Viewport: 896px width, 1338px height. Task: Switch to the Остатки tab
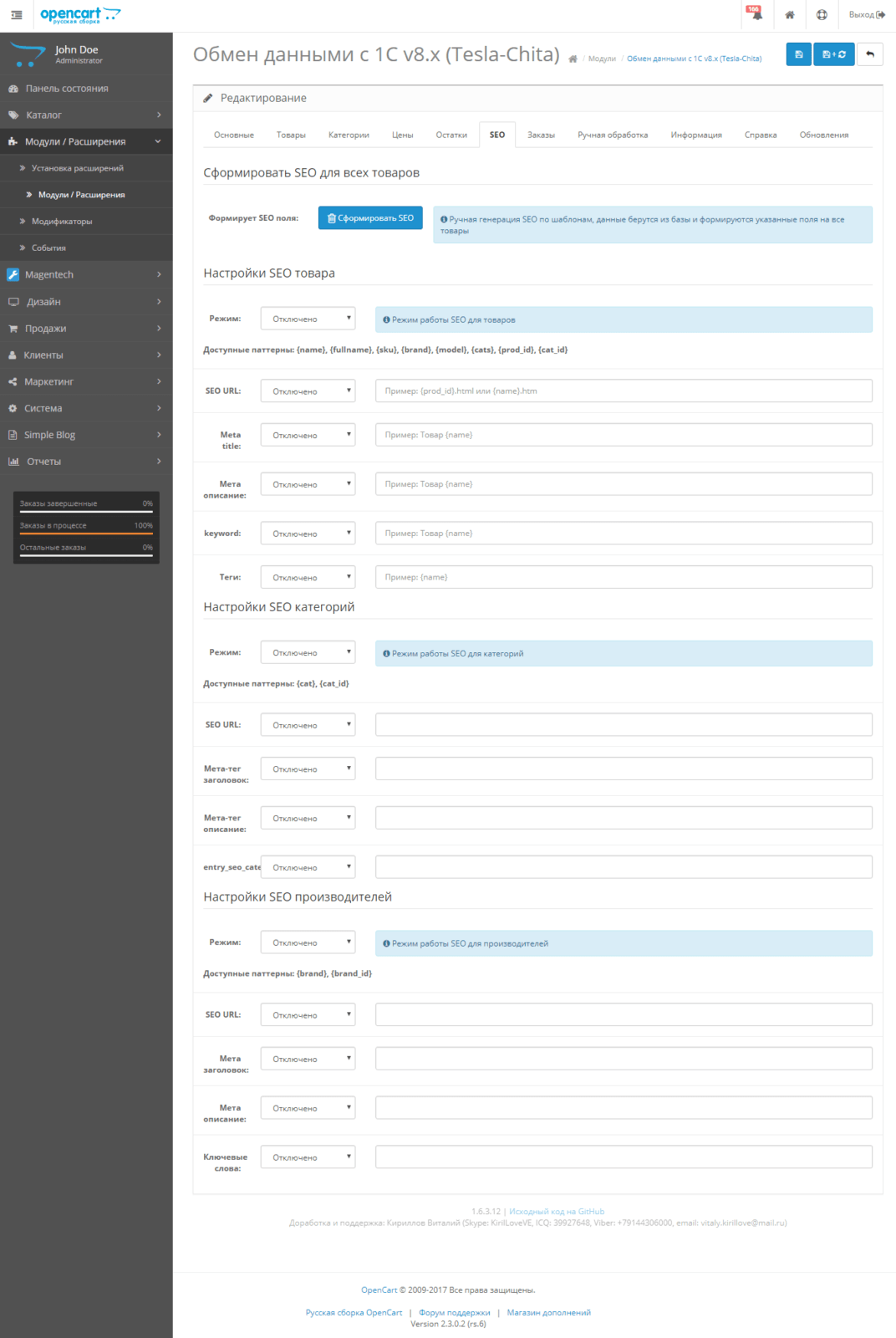tap(451, 135)
